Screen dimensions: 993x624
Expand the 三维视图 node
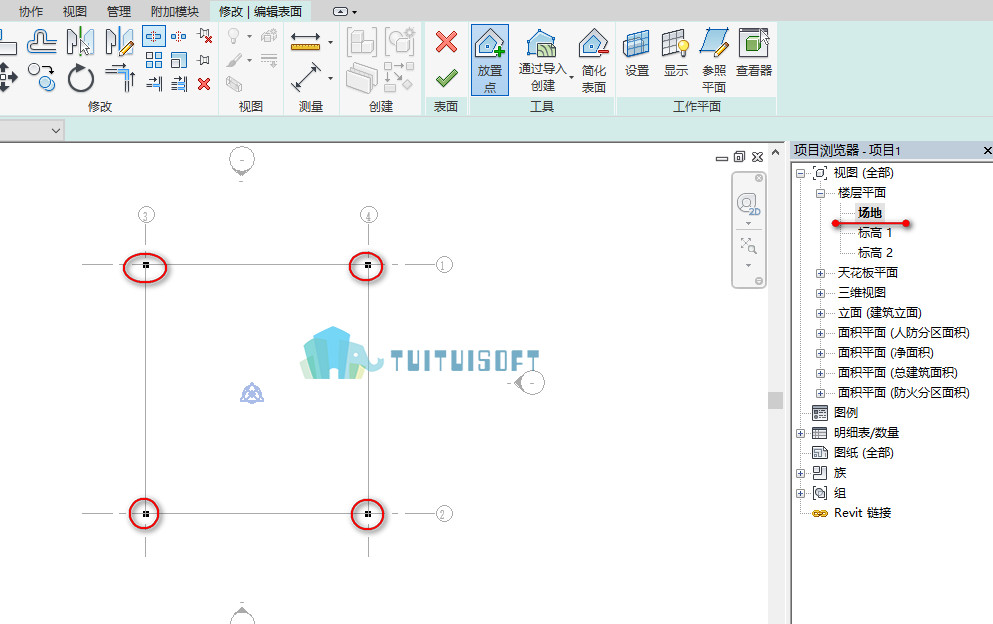(x=821, y=293)
